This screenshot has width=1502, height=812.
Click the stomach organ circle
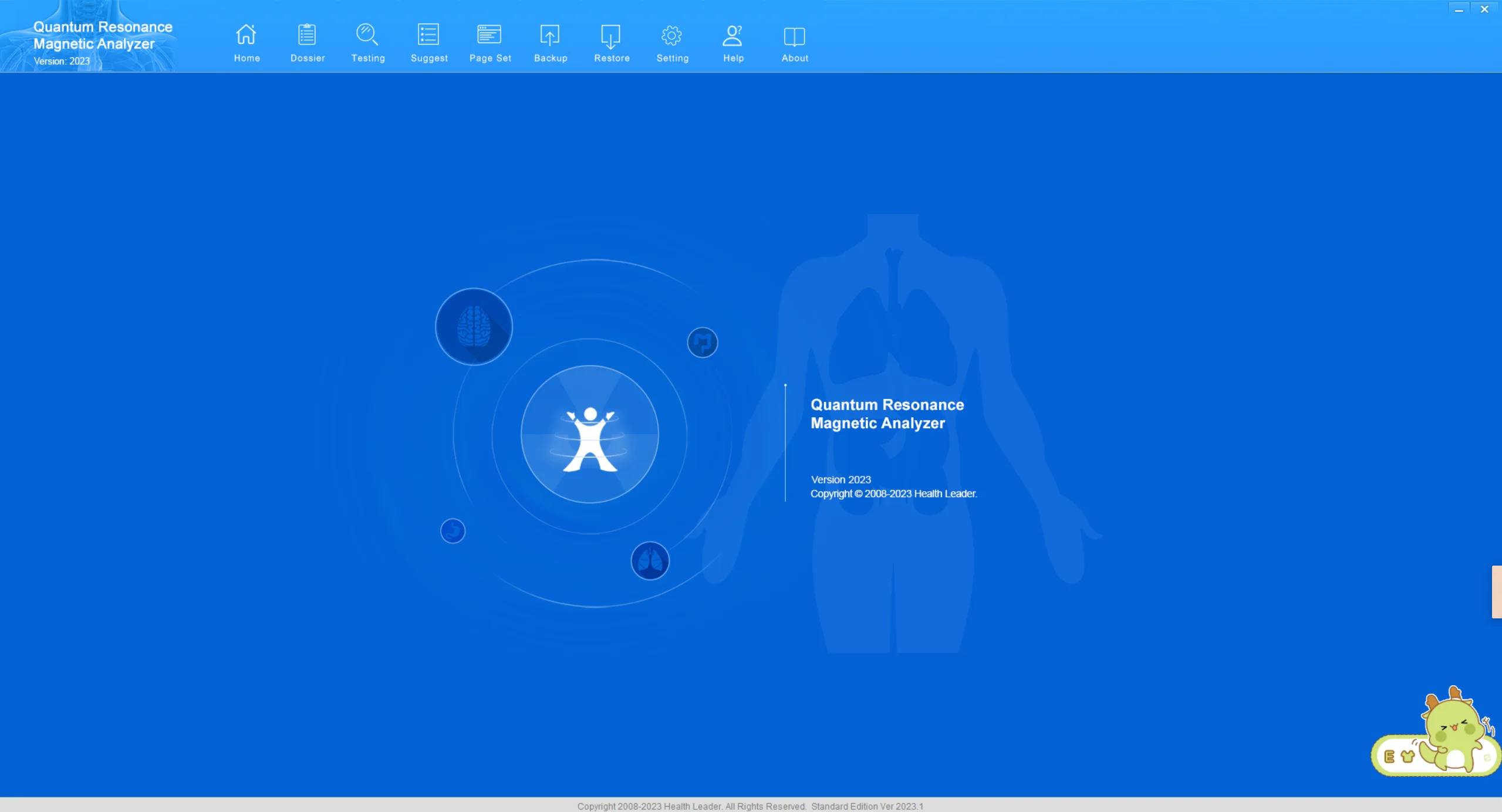pyautogui.click(x=453, y=531)
